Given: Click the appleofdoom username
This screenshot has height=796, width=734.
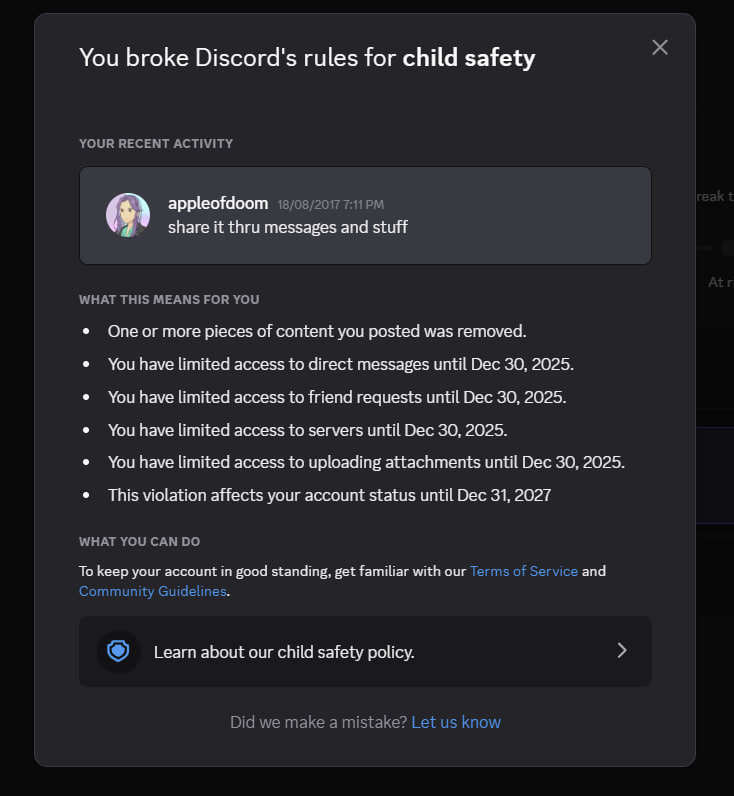Looking at the screenshot, I should click(218, 203).
